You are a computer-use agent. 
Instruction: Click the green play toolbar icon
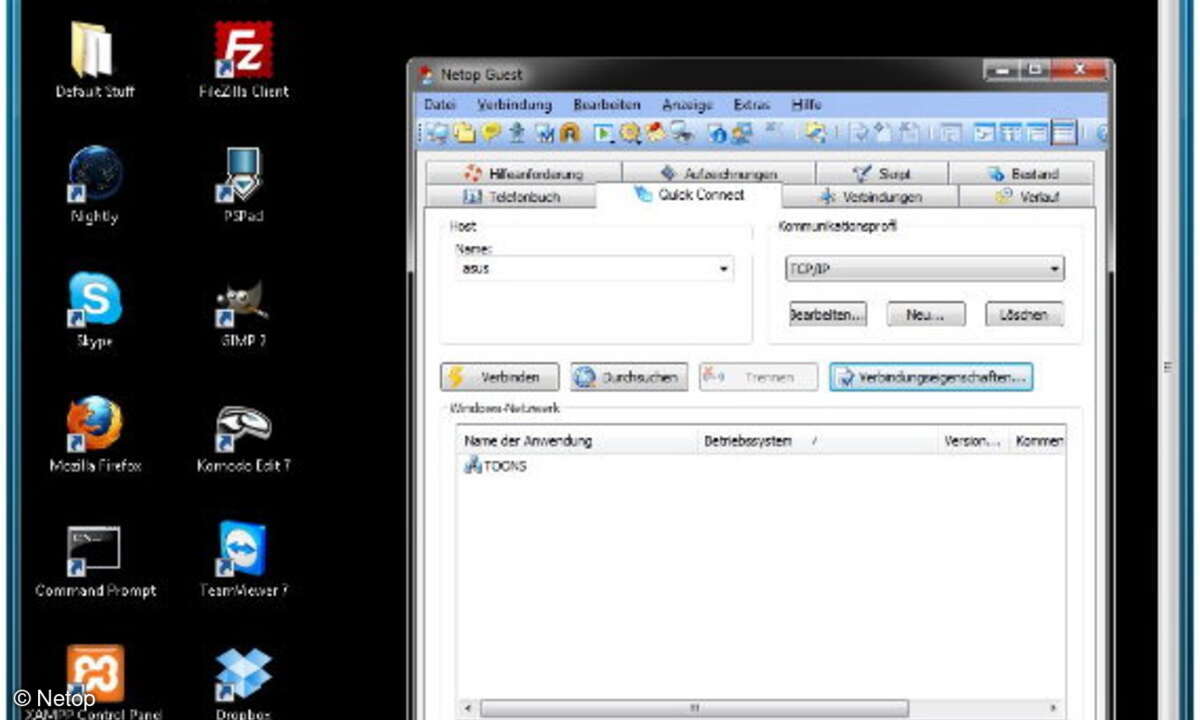(603, 133)
